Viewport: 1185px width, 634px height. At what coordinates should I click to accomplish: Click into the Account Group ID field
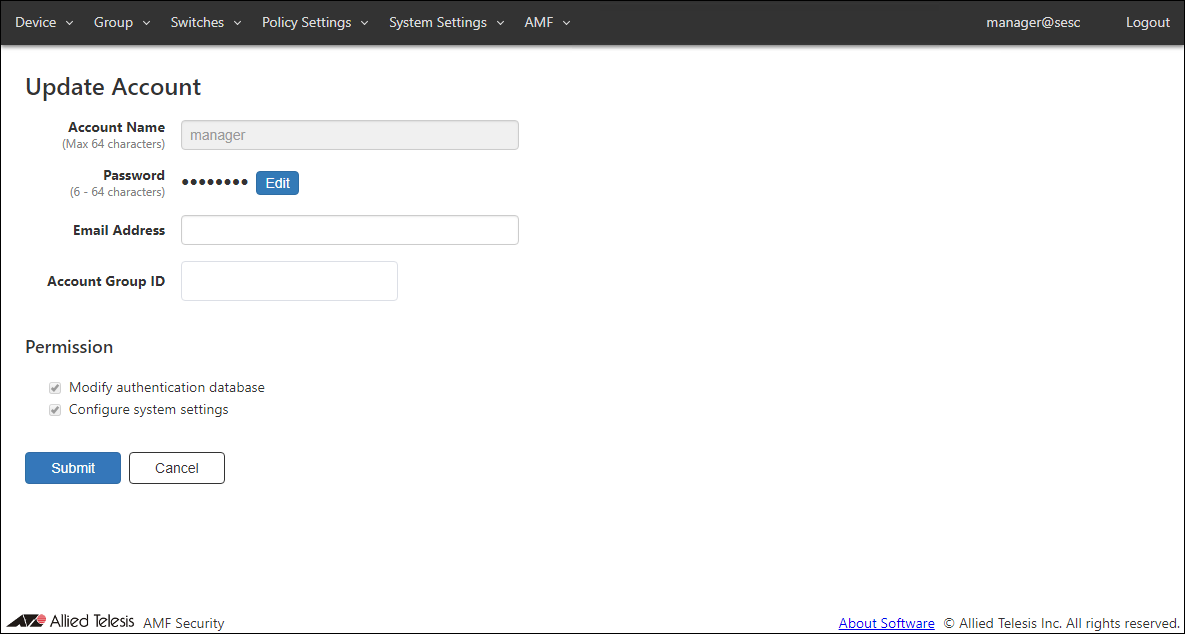(289, 281)
